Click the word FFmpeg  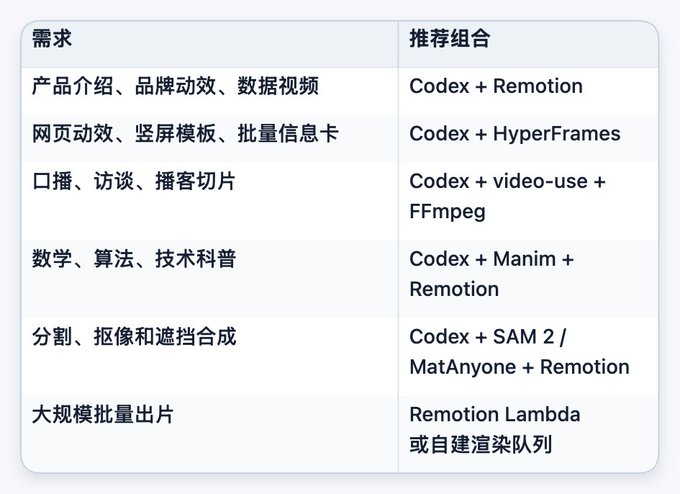(x=447, y=212)
